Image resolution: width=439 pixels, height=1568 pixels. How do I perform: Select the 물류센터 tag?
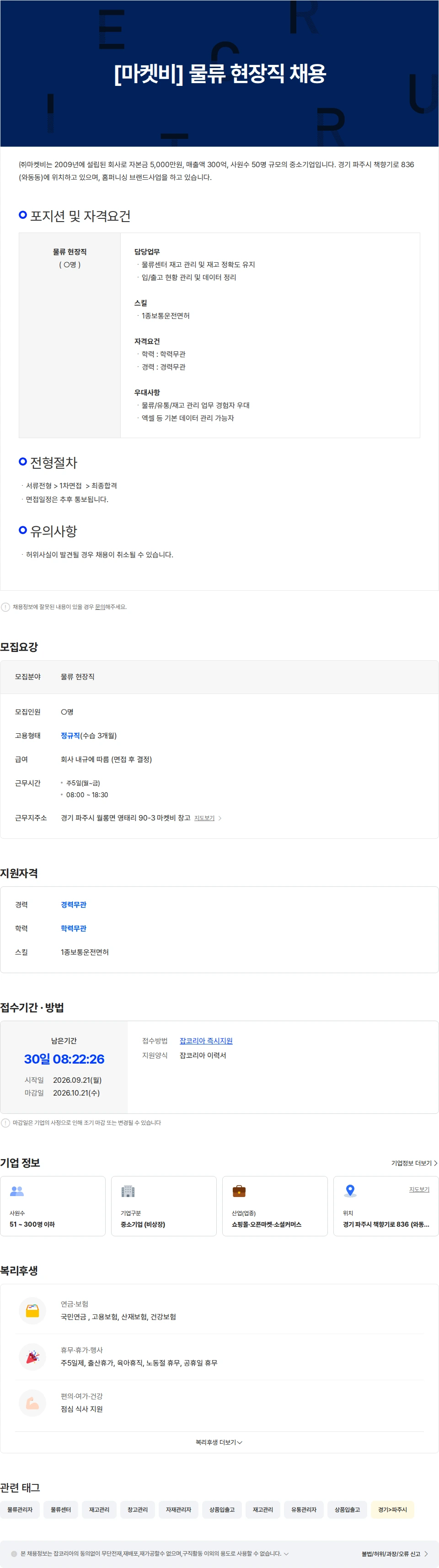[x=61, y=1510]
